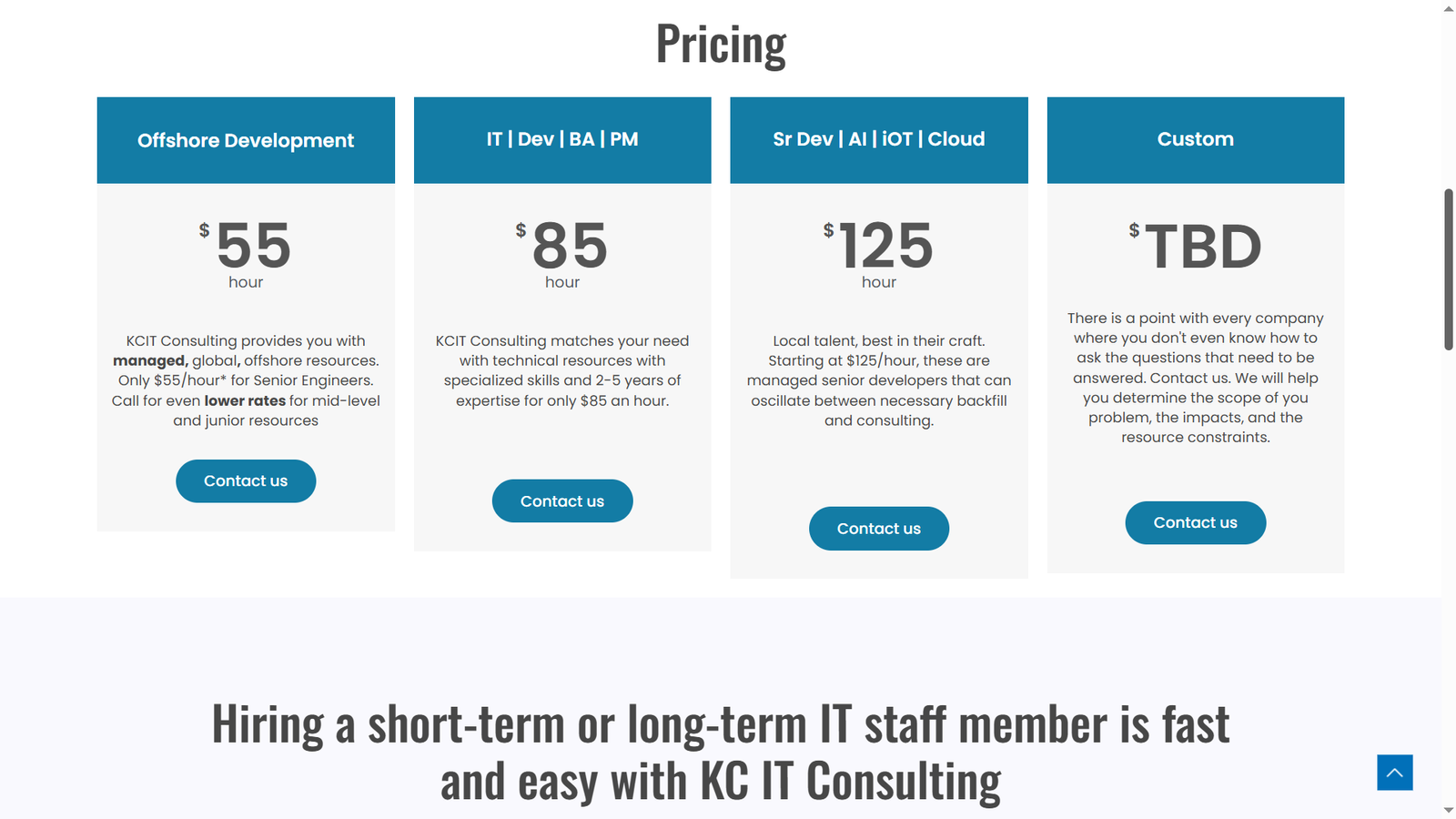
Task: Click the vertical scrollbar thumb
Action: [x=1449, y=269]
